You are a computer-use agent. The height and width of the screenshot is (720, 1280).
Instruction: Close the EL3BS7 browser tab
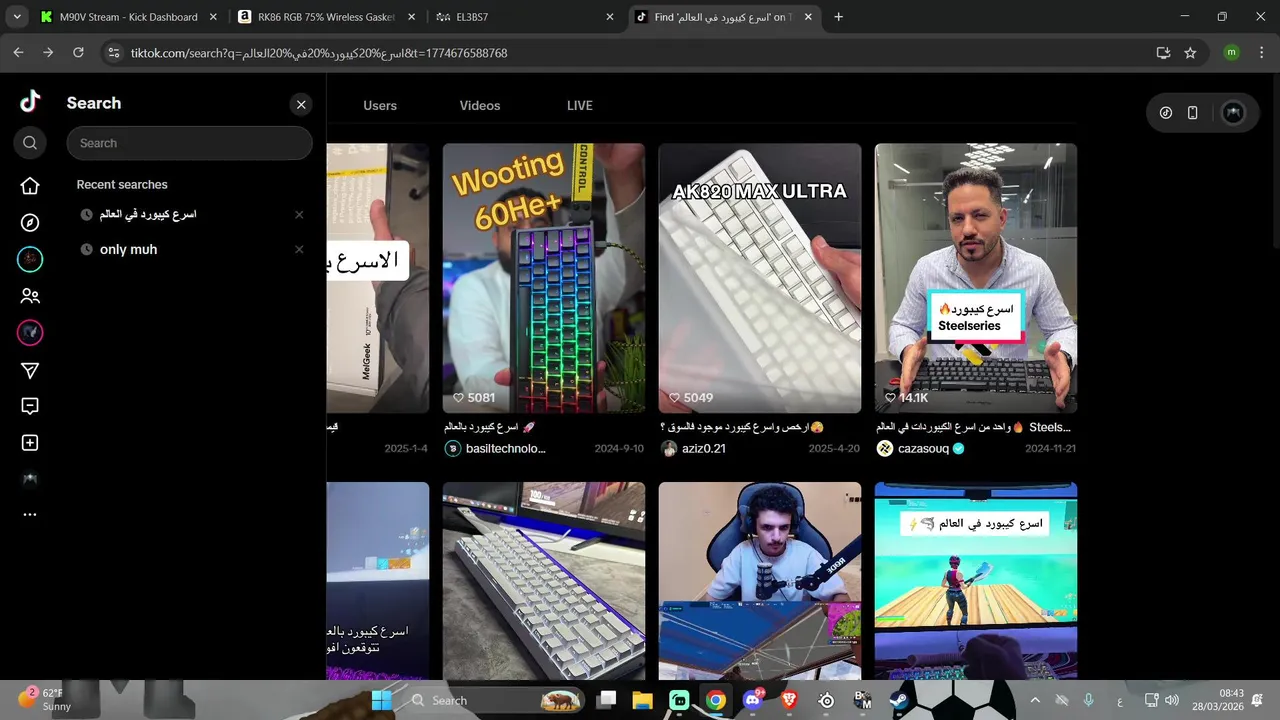(x=610, y=17)
